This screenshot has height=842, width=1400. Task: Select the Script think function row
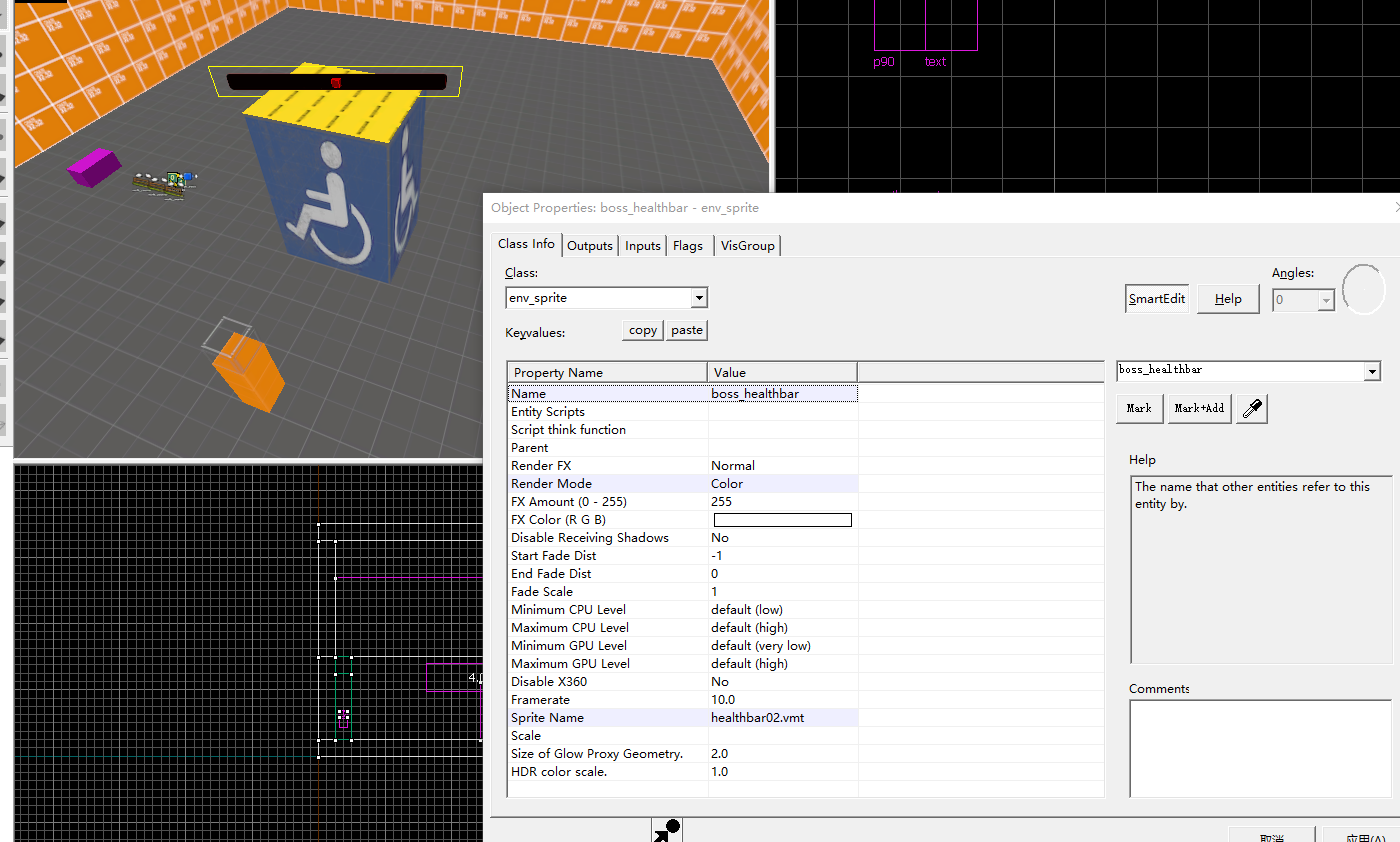pos(683,430)
